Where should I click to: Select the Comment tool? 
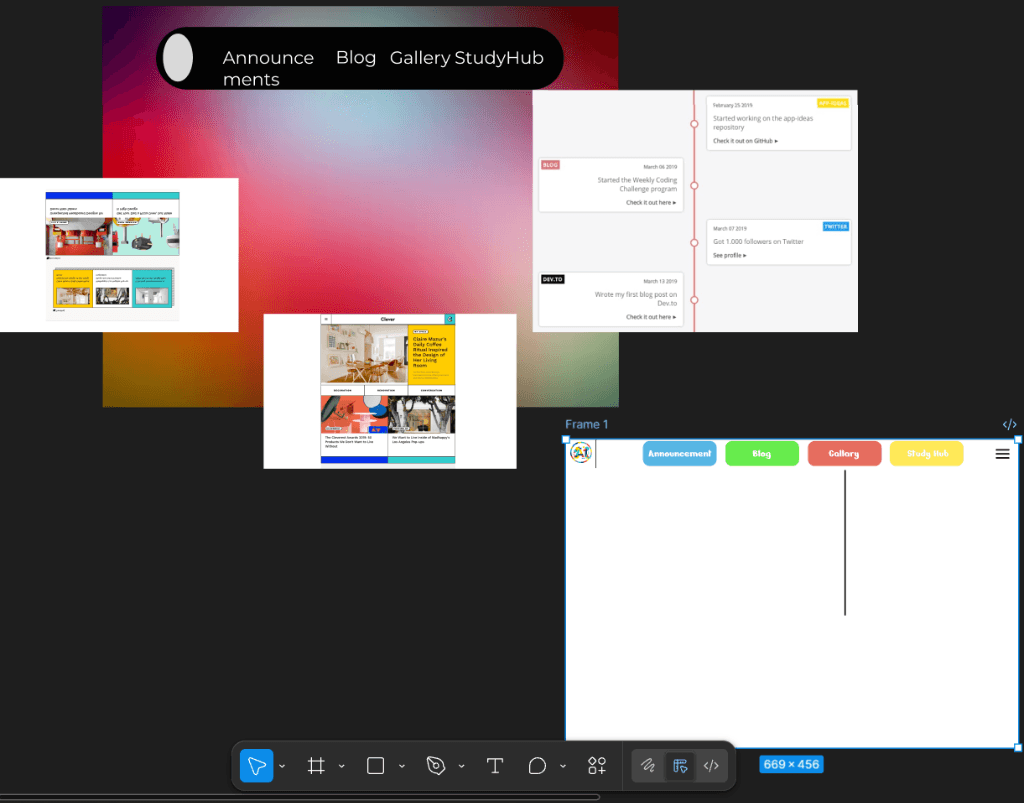click(537, 766)
